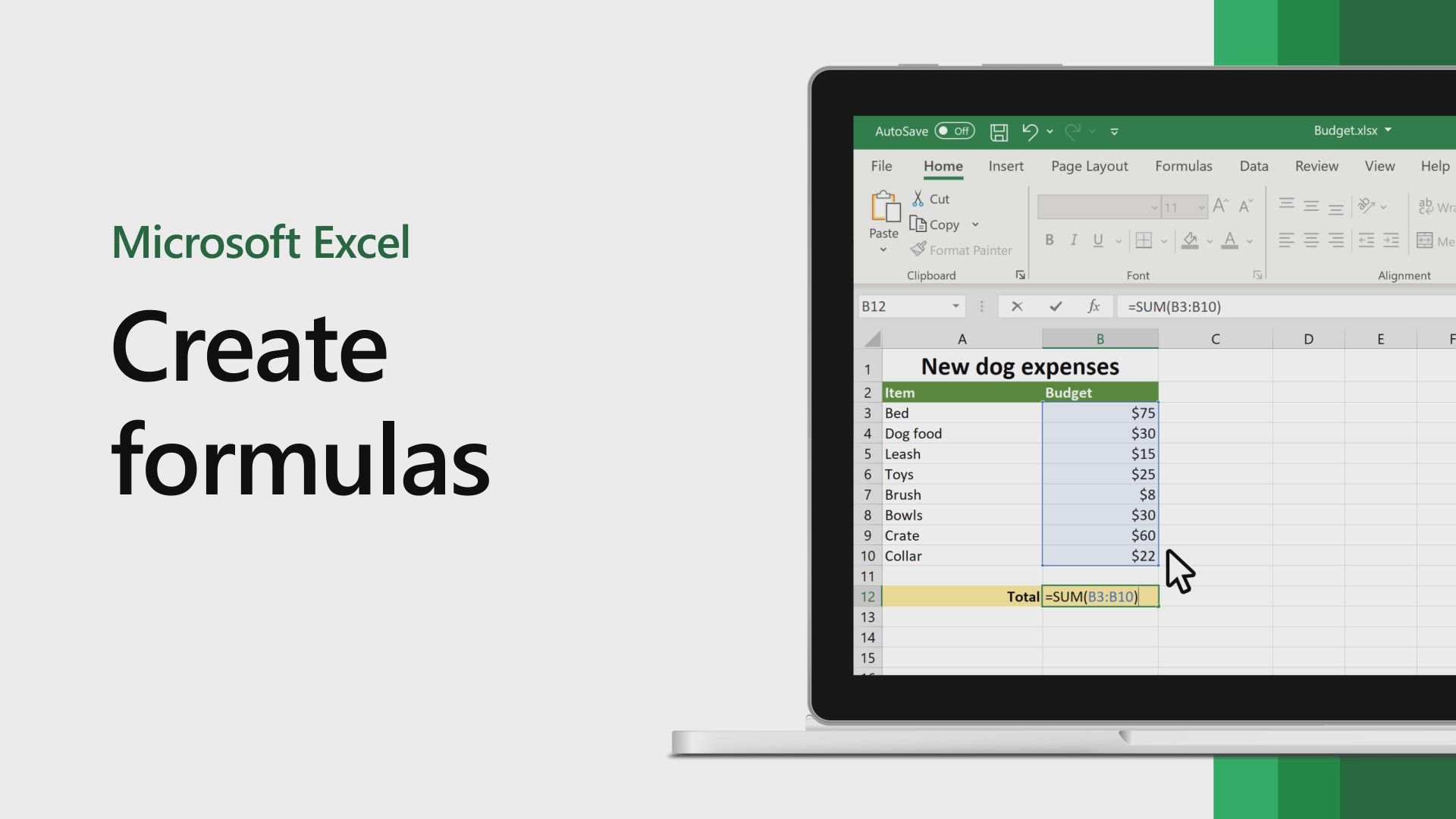Select the Redo arrow icon
The width and height of the screenshot is (1456, 819).
(1072, 130)
